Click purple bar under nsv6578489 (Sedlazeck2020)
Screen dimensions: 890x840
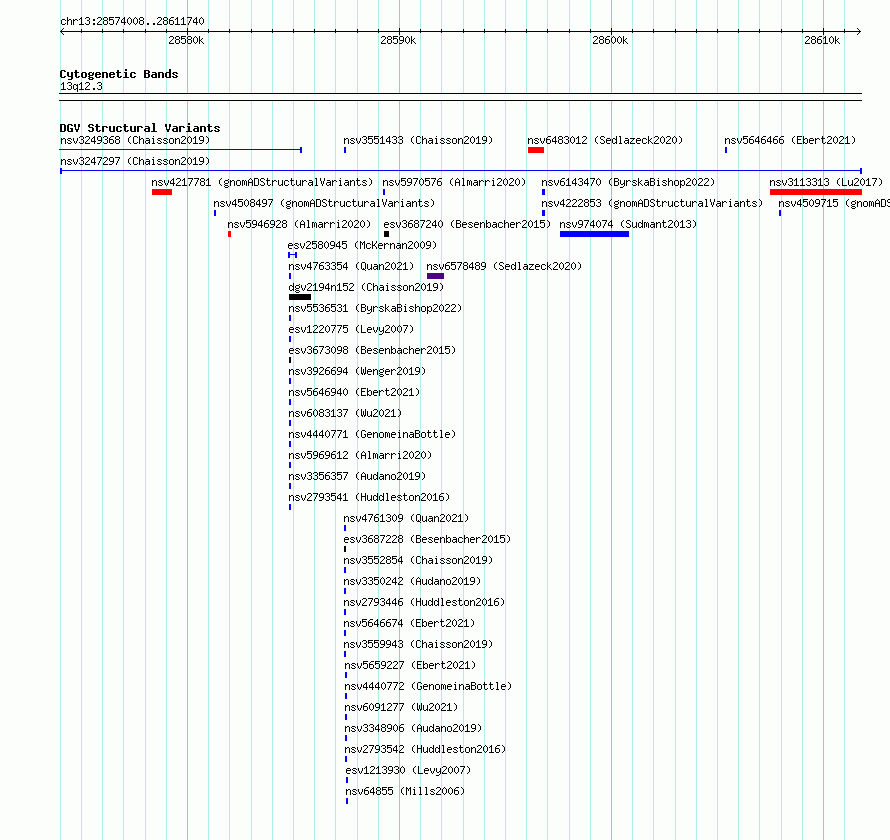tap(435, 276)
